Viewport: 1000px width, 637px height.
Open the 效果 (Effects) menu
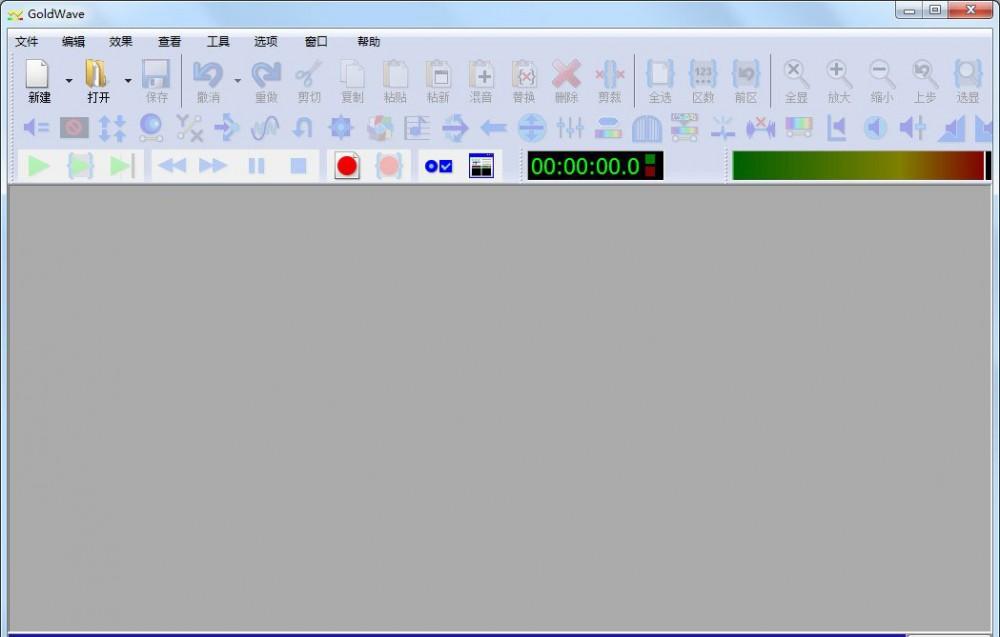pos(121,42)
